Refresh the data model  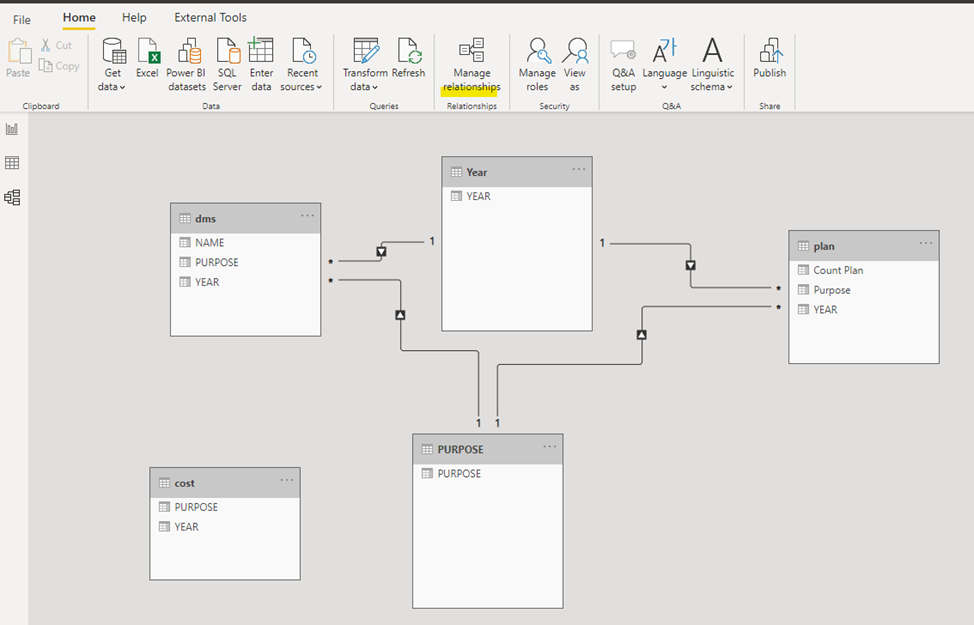pos(409,58)
